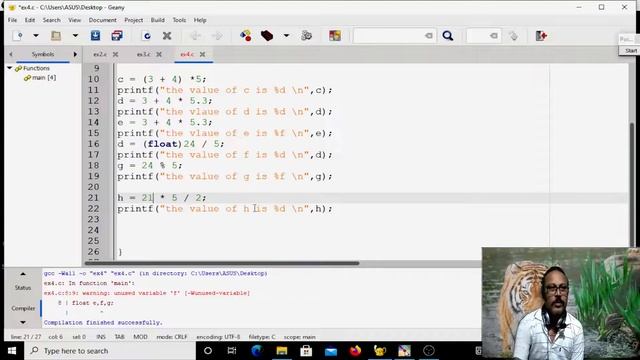Viewport: 640px width, 360px height.
Task: Close the current file with the toolbar X
Action: pos(167,36)
